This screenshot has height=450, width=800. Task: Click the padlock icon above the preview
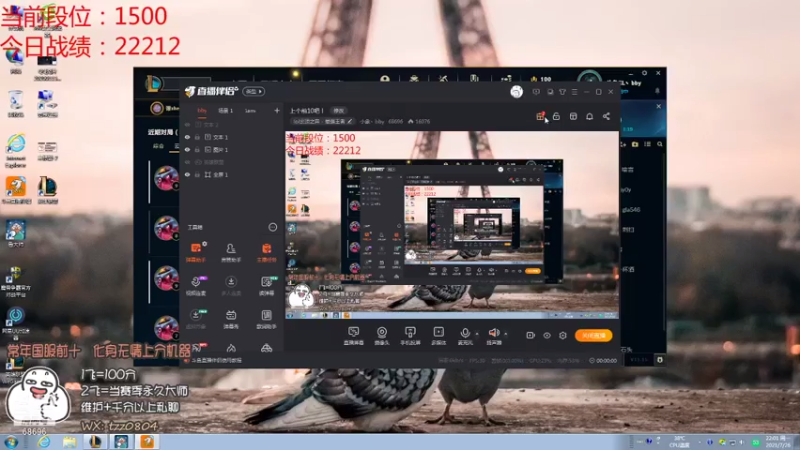point(557,116)
